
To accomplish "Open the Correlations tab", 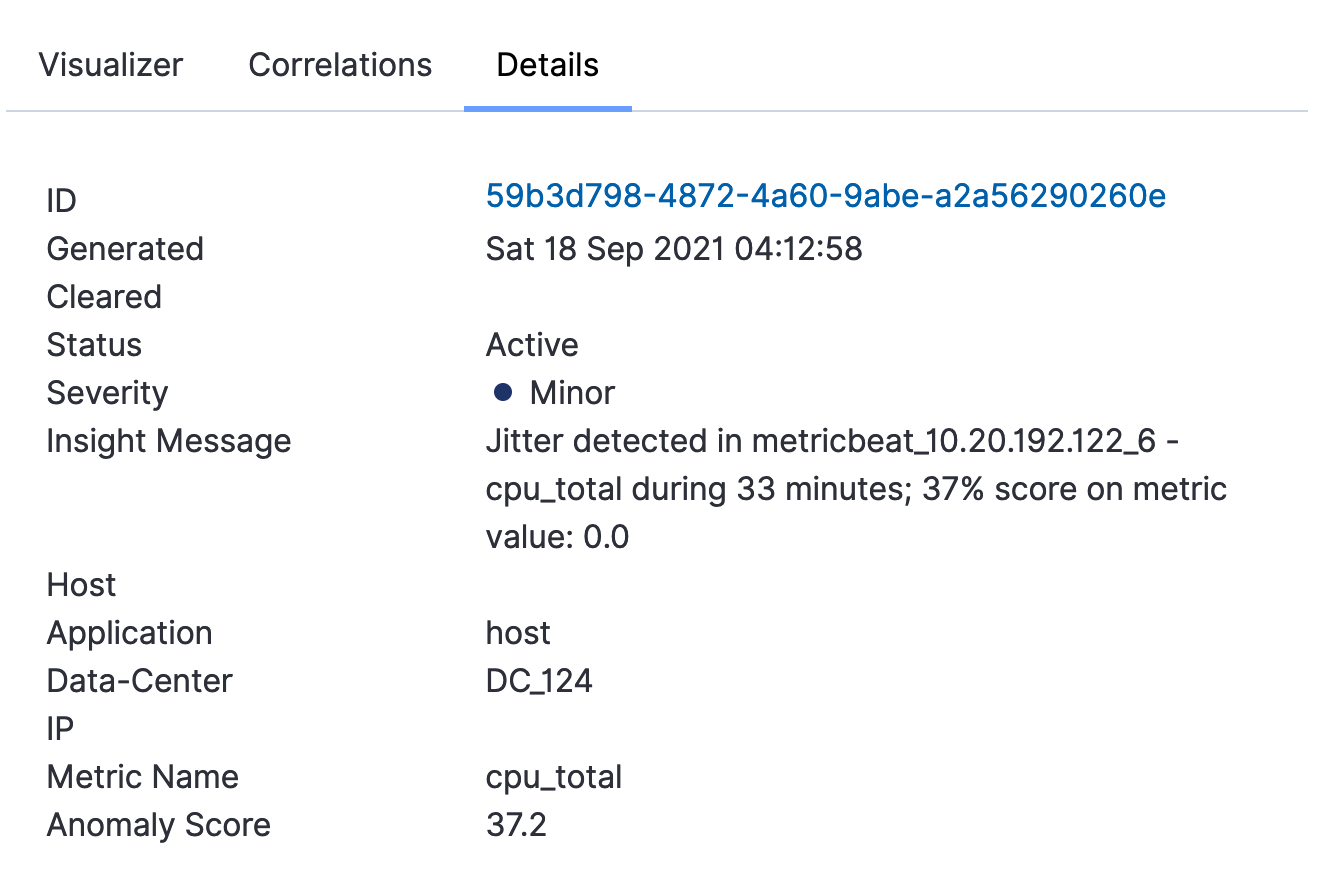I will pyautogui.click(x=340, y=65).
